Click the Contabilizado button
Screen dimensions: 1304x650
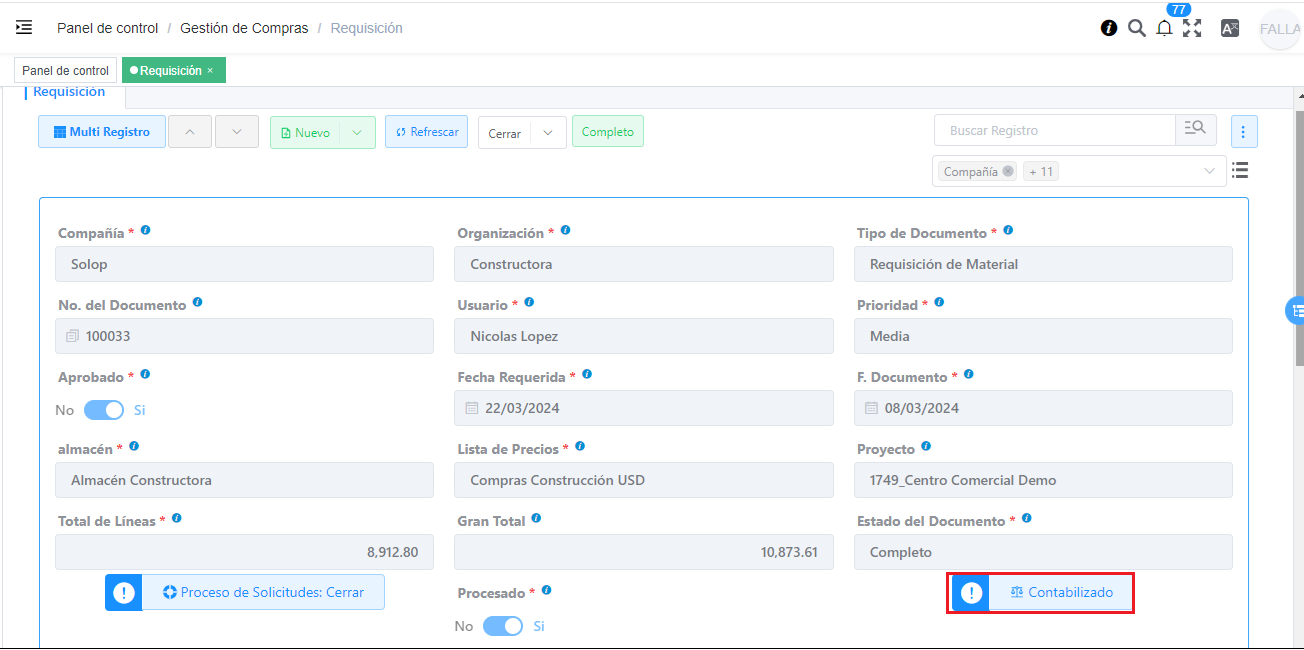[x=1060, y=592]
